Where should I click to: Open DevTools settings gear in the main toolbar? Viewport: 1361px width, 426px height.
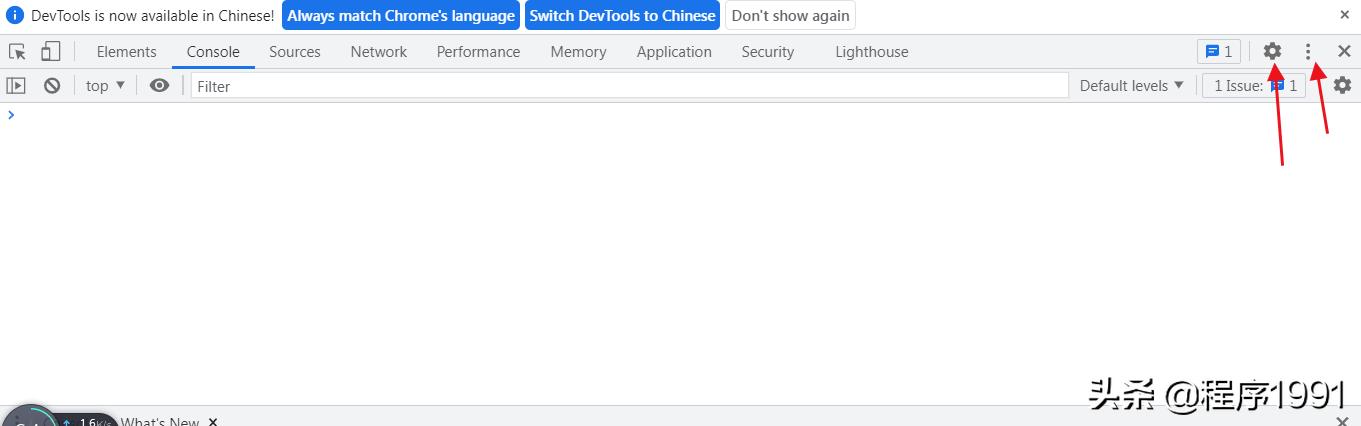coord(1272,51)
